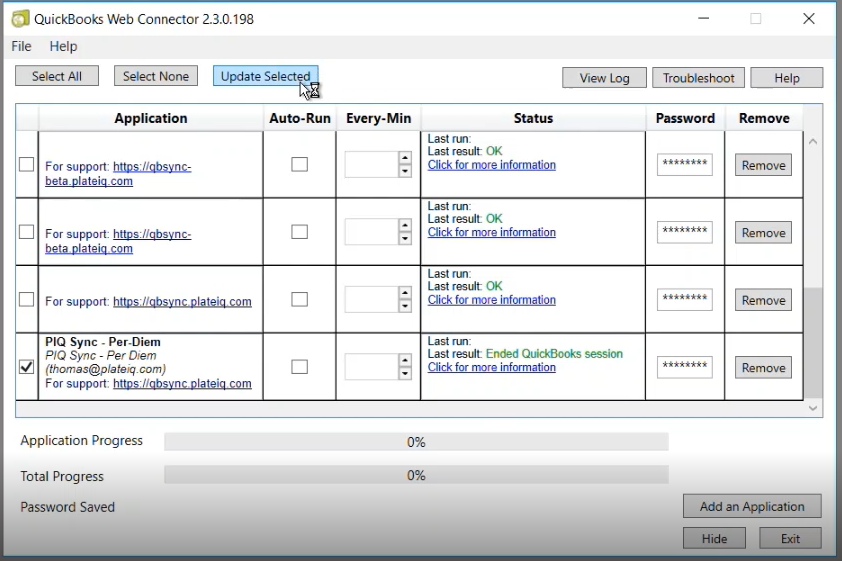Tick the first qbsync-beta row selection checkbox

(x=26, y=164)
